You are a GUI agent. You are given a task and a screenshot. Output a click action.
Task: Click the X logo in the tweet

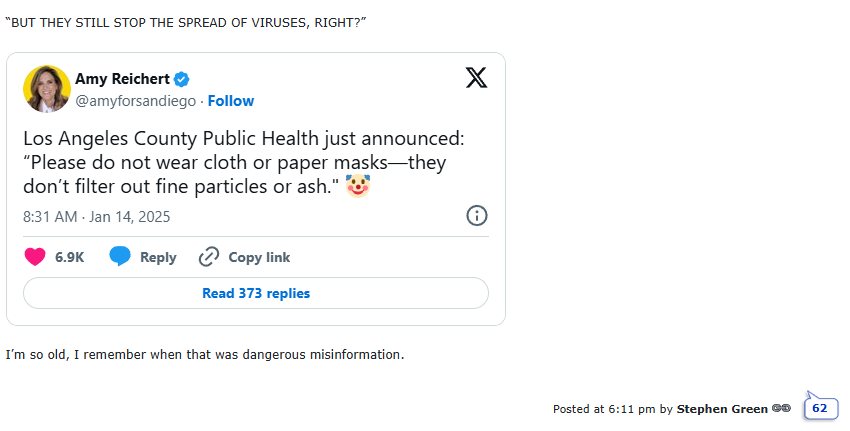(x=476, y=78)
